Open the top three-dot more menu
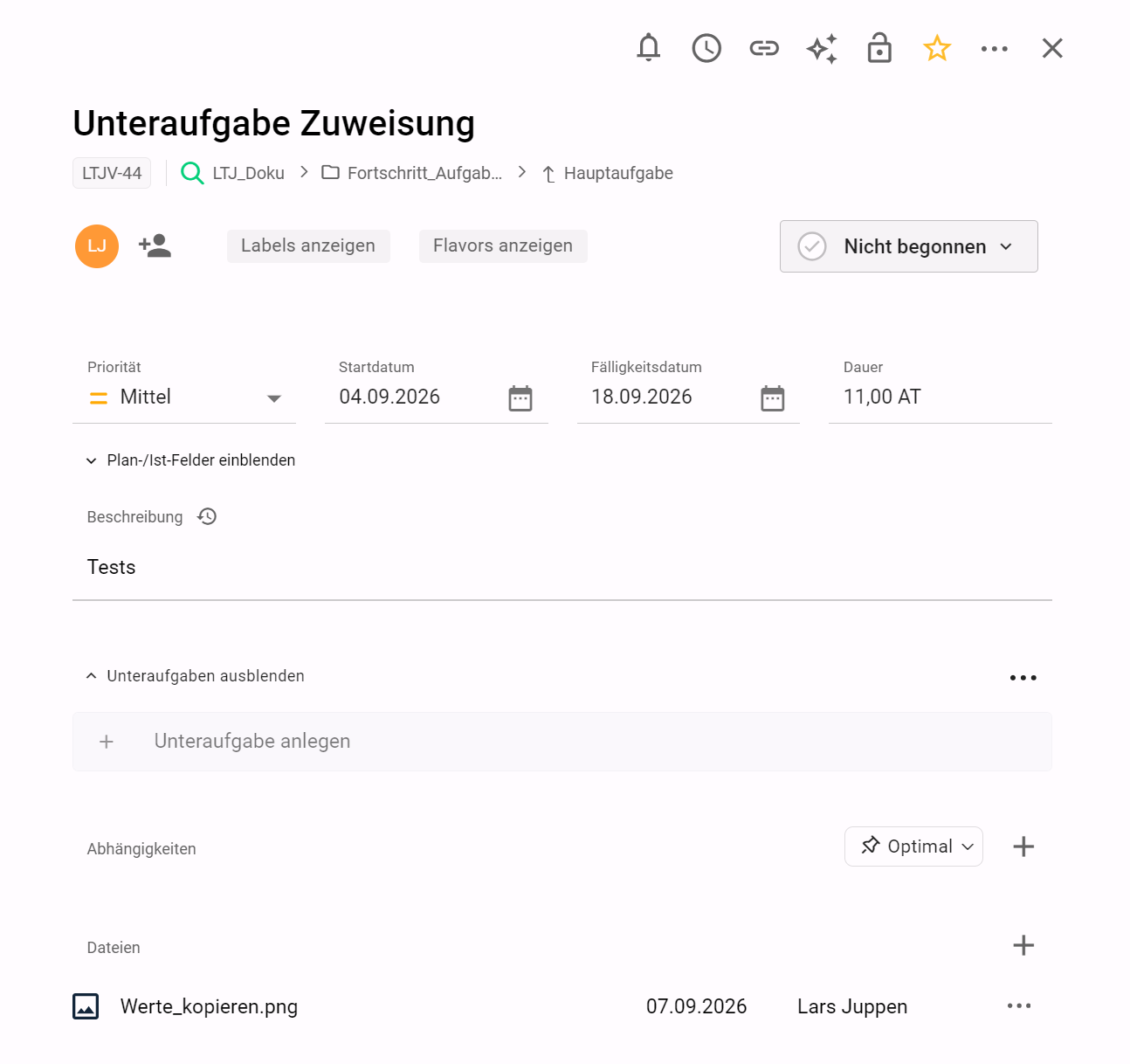Screen dimensions: 1130x1064 pos(995,49)
